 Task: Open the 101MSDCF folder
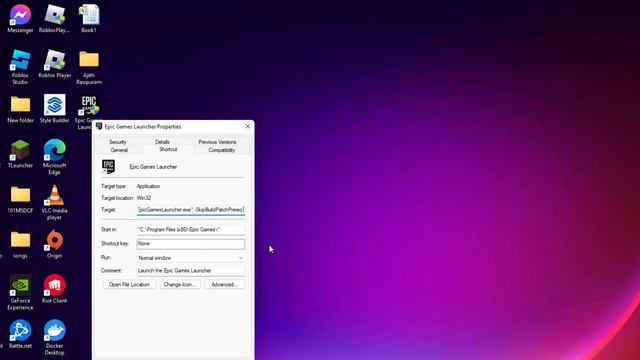20,199
